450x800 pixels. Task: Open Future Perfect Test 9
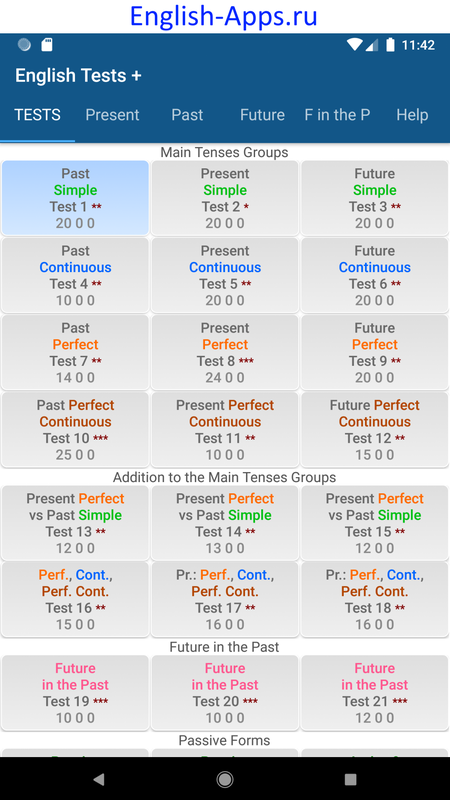click(374, 353)
